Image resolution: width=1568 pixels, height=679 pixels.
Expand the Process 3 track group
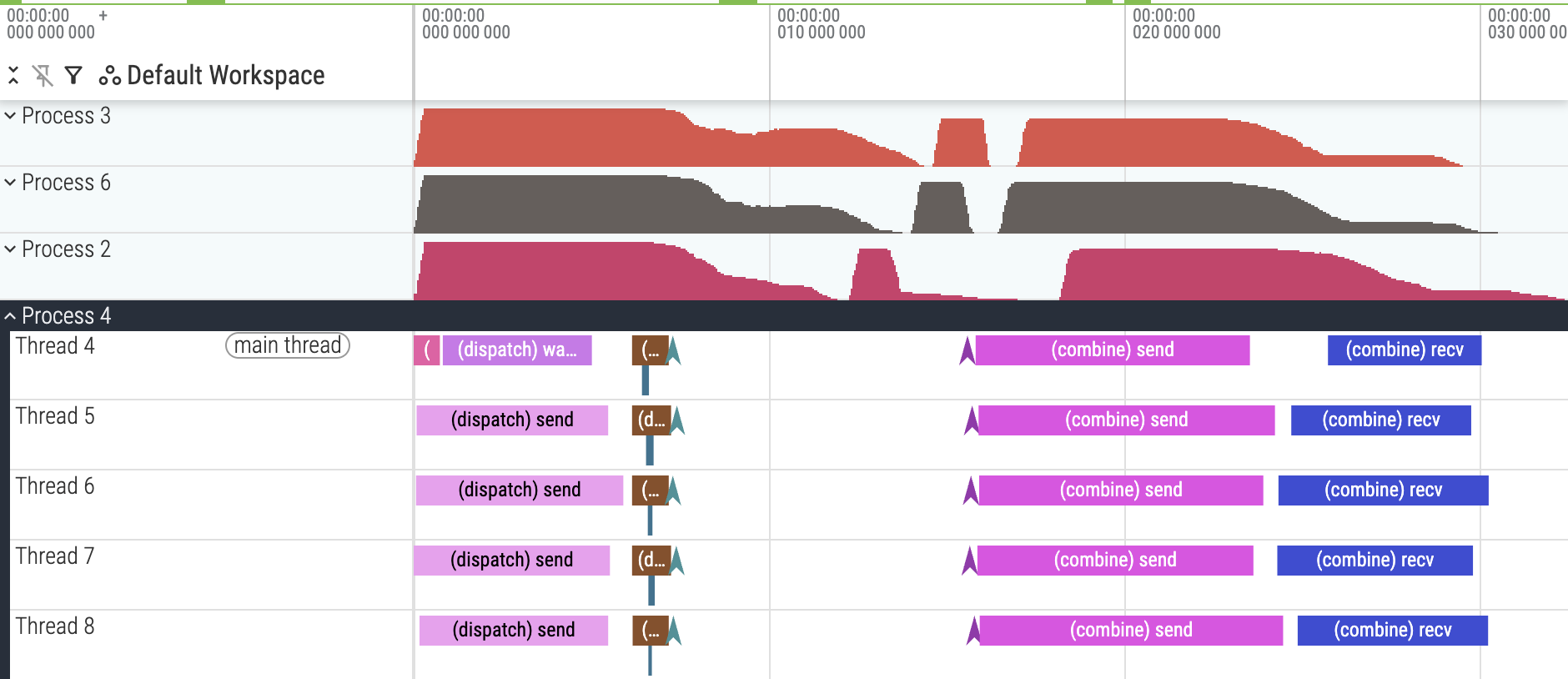coord(11,116)
